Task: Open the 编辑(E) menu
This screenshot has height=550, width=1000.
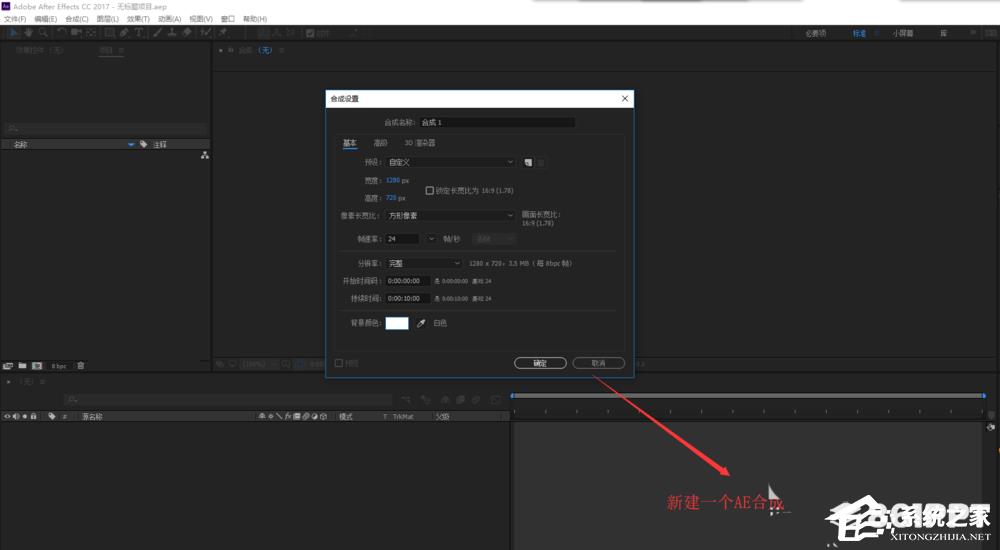Action: point(45,19)
